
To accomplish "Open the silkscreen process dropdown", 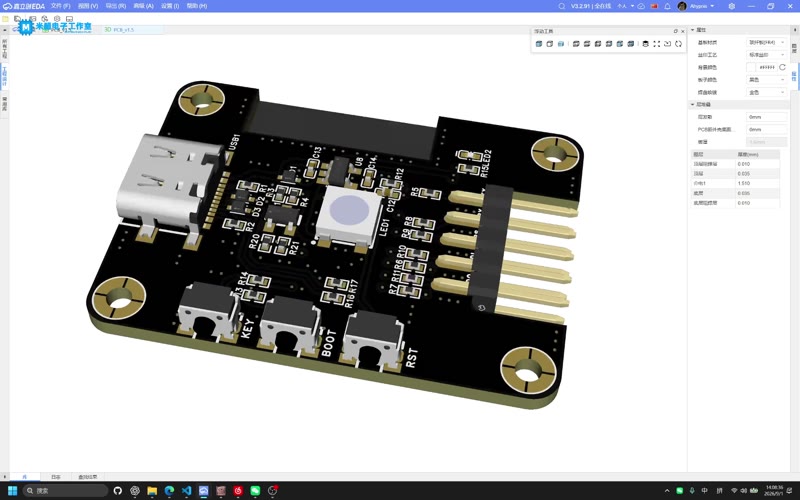I will coord(766,55).
